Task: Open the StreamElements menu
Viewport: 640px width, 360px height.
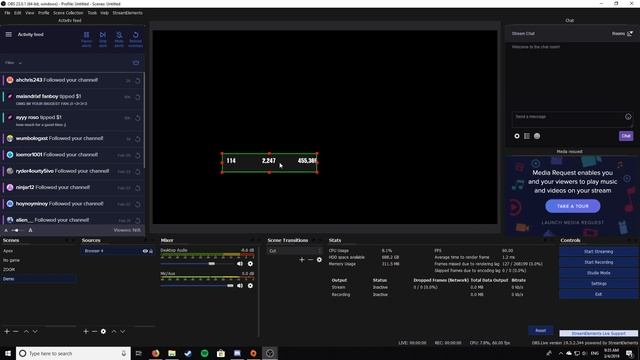Action: (x=127, y=13)
